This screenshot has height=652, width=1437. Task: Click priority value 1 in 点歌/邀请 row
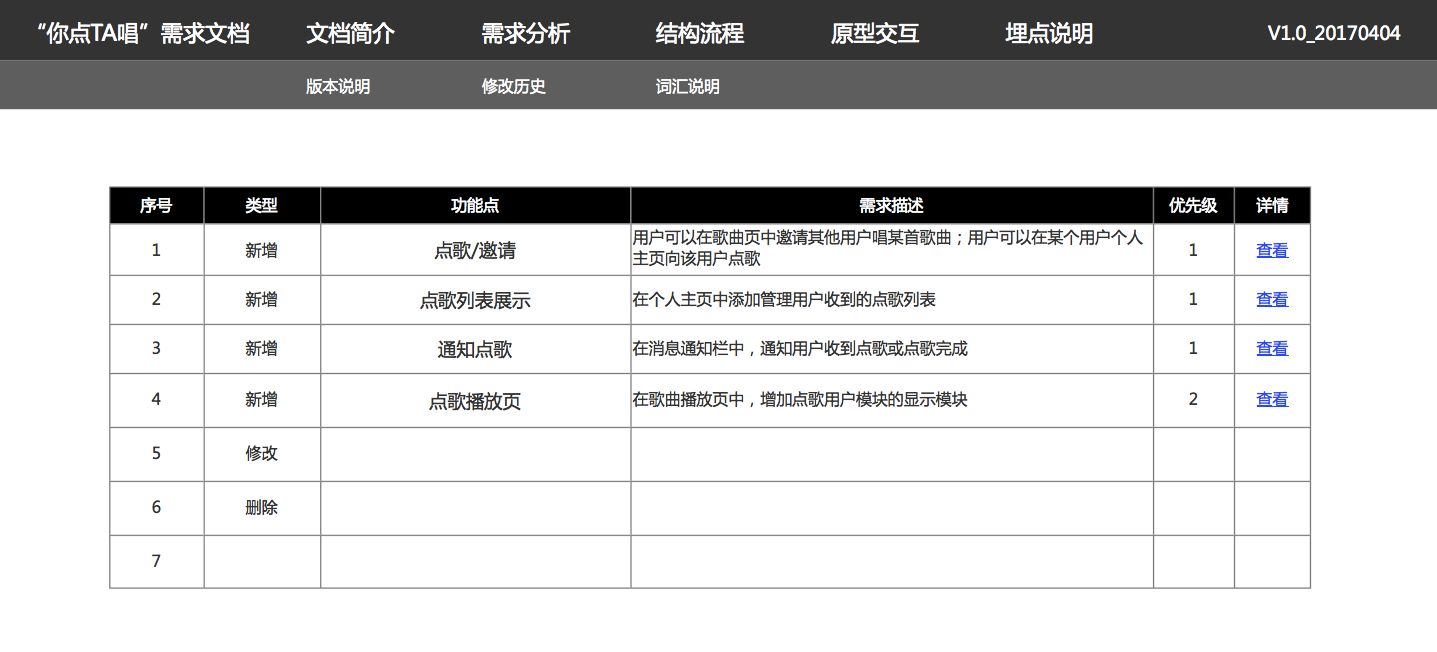pos(1193,250)
